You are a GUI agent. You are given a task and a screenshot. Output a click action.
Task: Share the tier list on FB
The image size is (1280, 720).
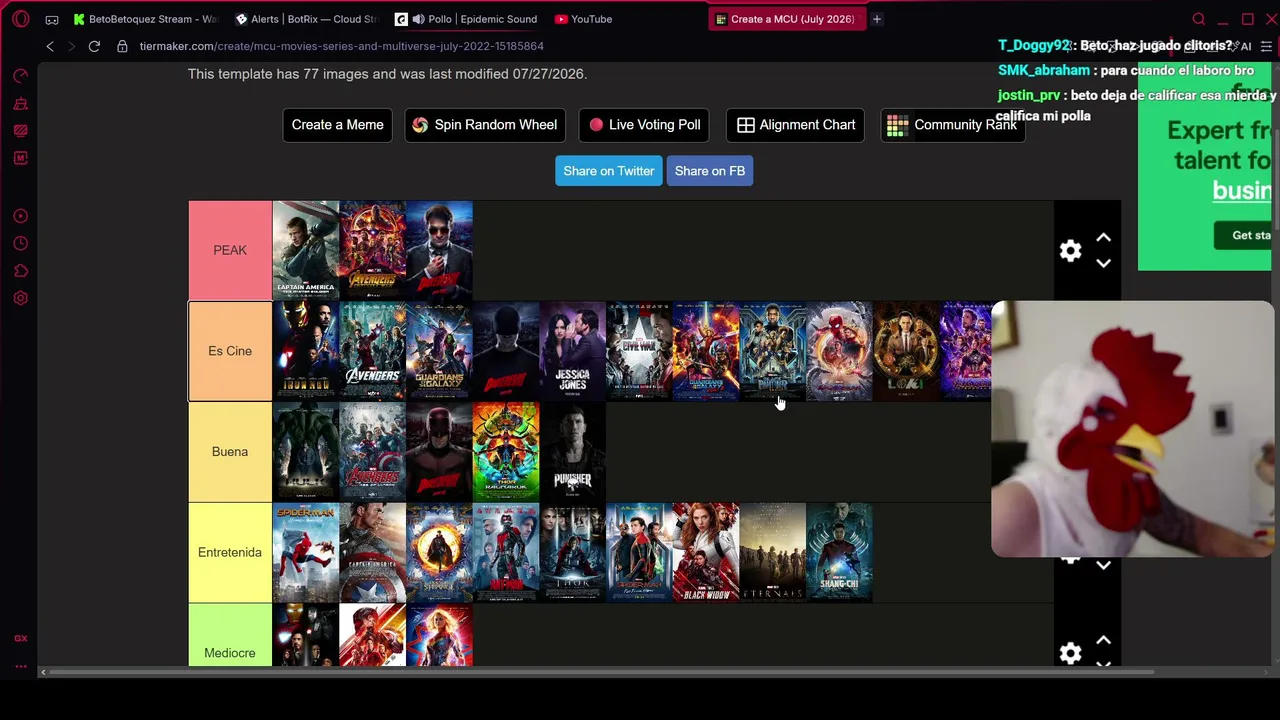(710, 171)
